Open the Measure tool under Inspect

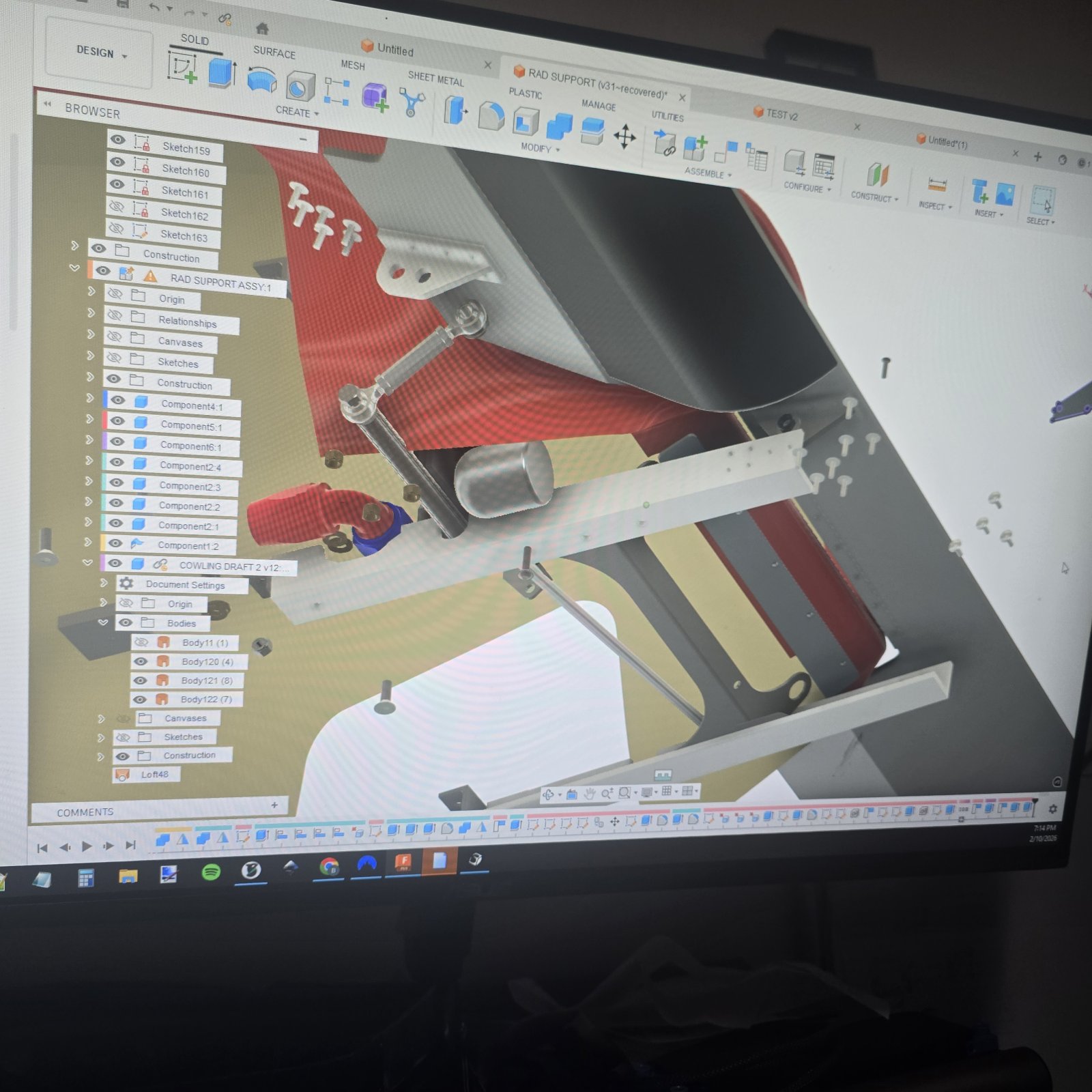click(x=937, y=184)
